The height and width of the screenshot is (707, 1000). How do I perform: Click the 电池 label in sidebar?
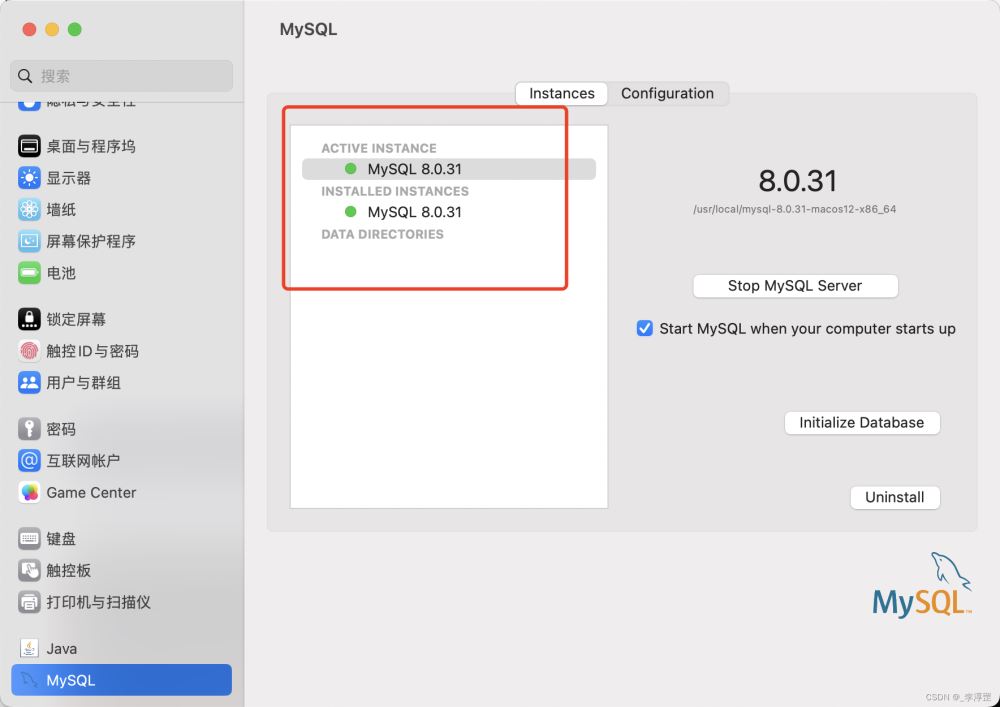pos(61,273)
